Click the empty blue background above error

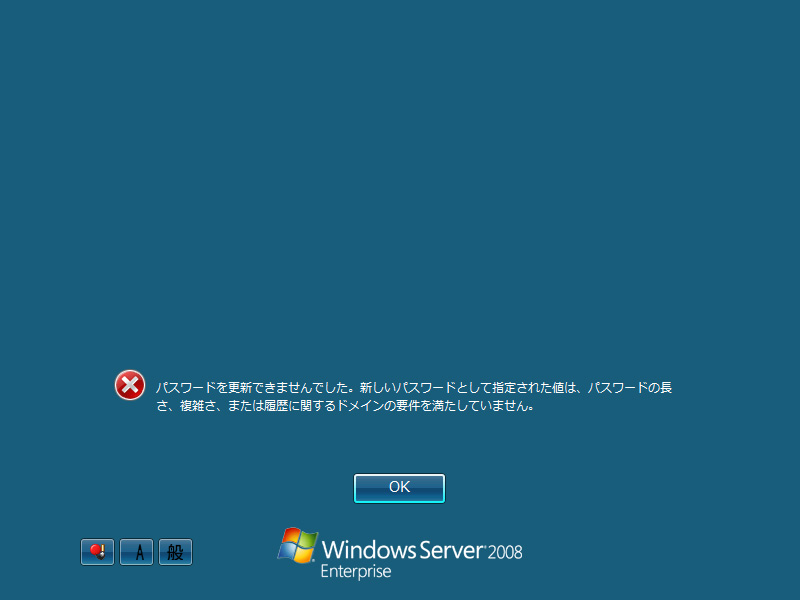pos(400,179)
